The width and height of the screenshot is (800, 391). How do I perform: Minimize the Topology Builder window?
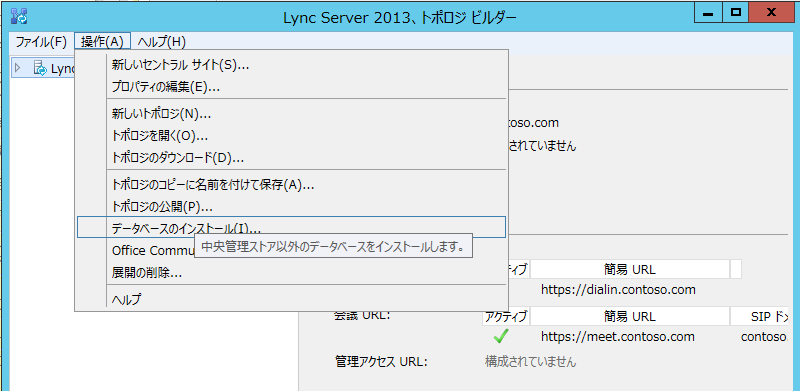708,14
